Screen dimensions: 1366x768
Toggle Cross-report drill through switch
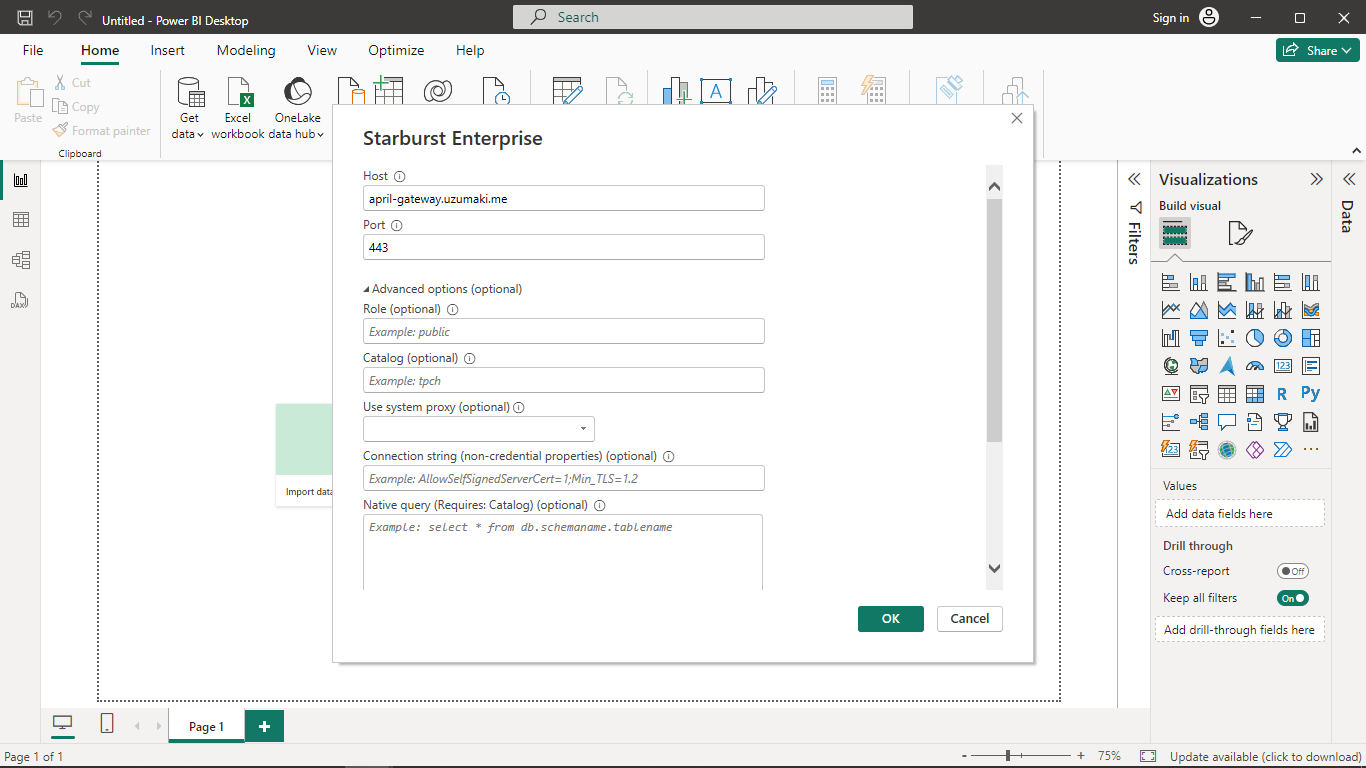coord(1292,571)
